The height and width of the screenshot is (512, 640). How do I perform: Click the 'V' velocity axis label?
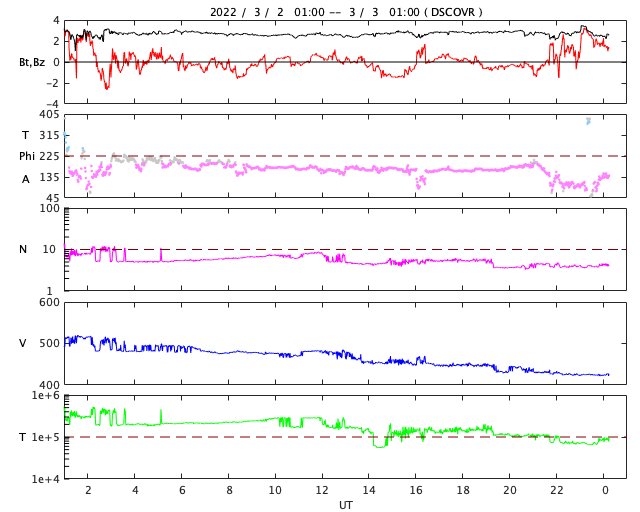coord(22,343)
